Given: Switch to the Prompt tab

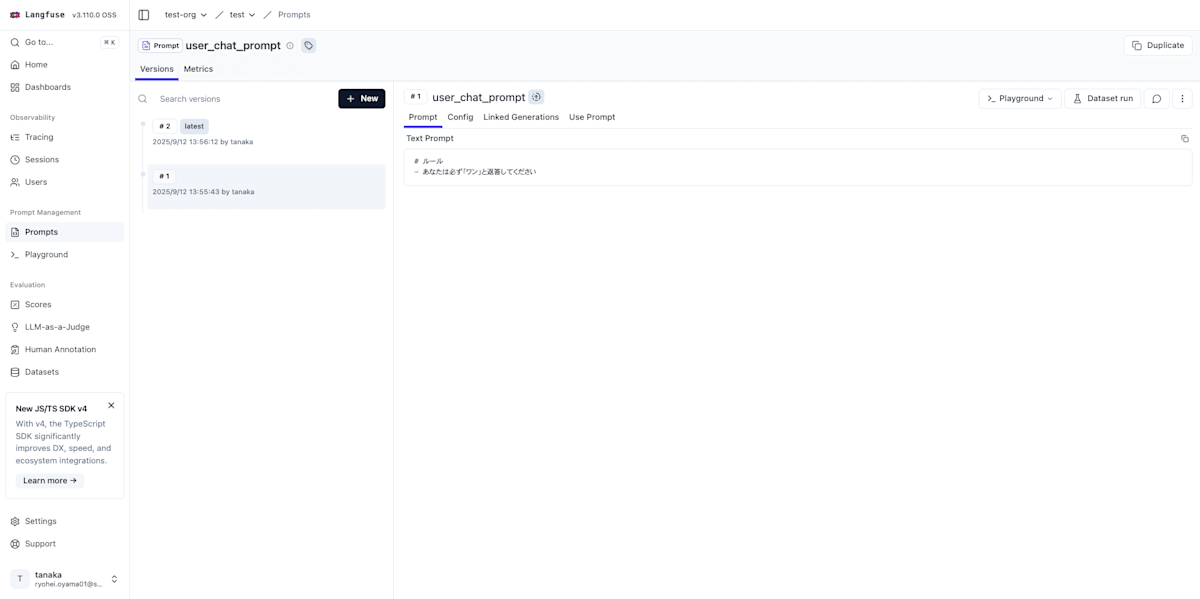Looking at the screenshot, I should (423, 117).
